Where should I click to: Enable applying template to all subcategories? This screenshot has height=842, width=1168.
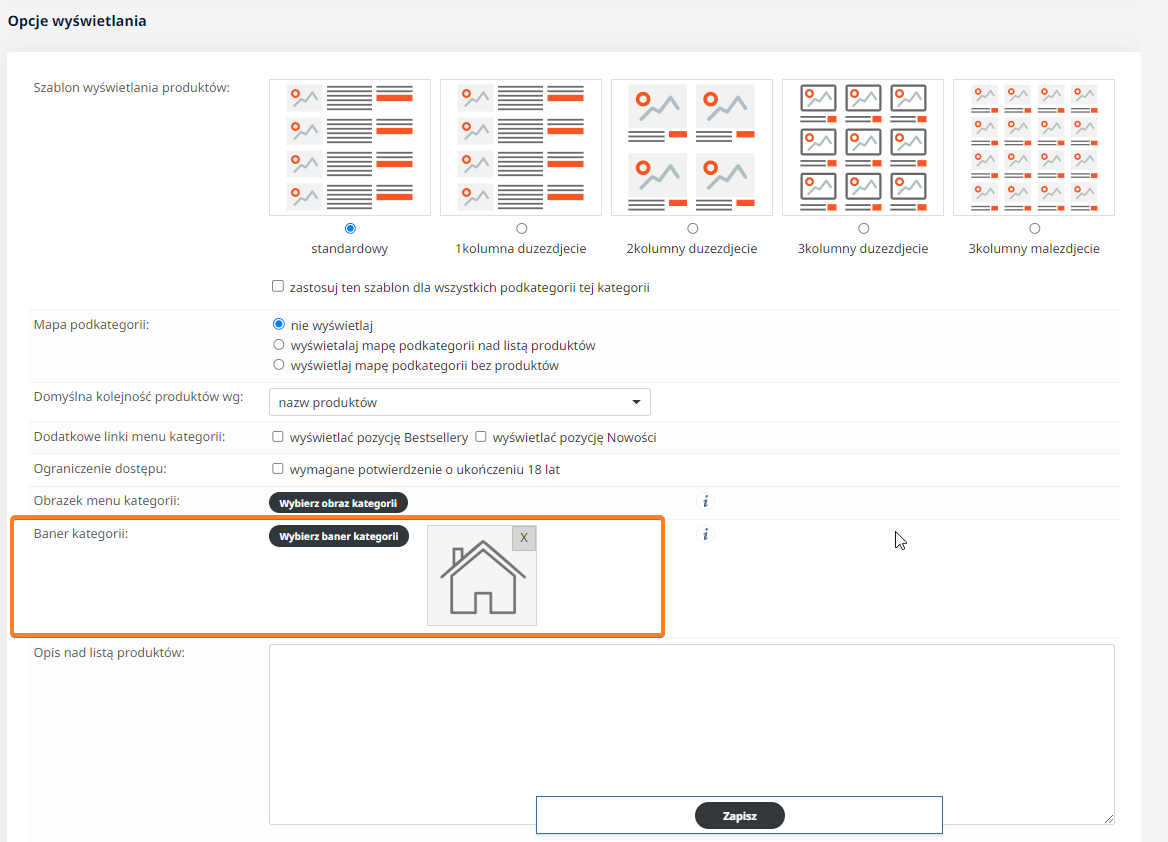point(278,287)
